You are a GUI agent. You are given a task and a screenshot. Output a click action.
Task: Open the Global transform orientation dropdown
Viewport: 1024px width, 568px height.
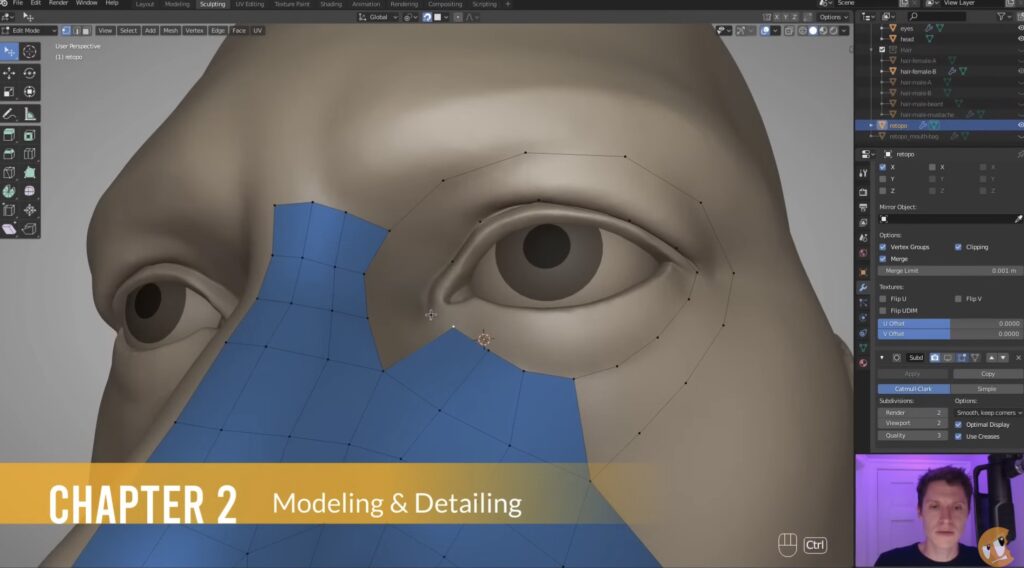coord(378,18)
